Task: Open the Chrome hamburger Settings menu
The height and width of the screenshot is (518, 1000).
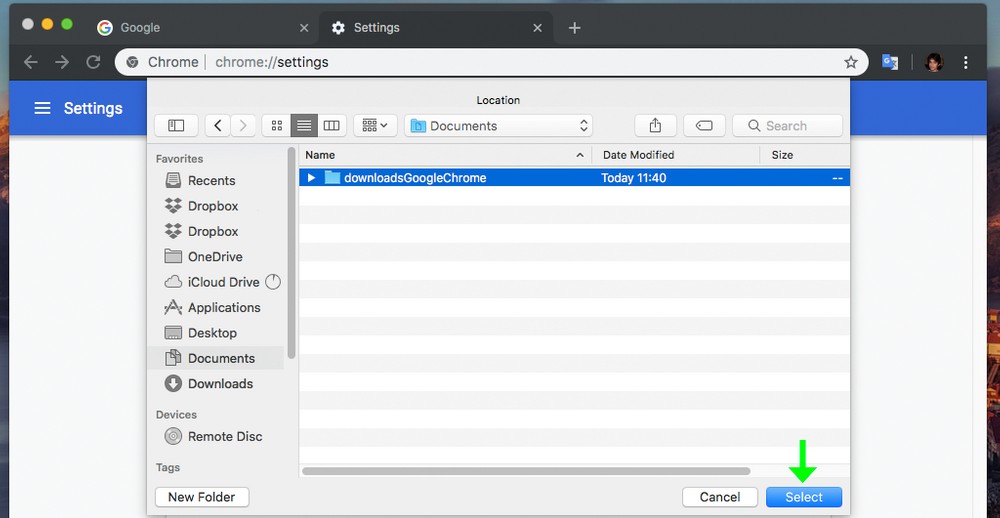Action: pyautogui.click(x=42, y=108)
